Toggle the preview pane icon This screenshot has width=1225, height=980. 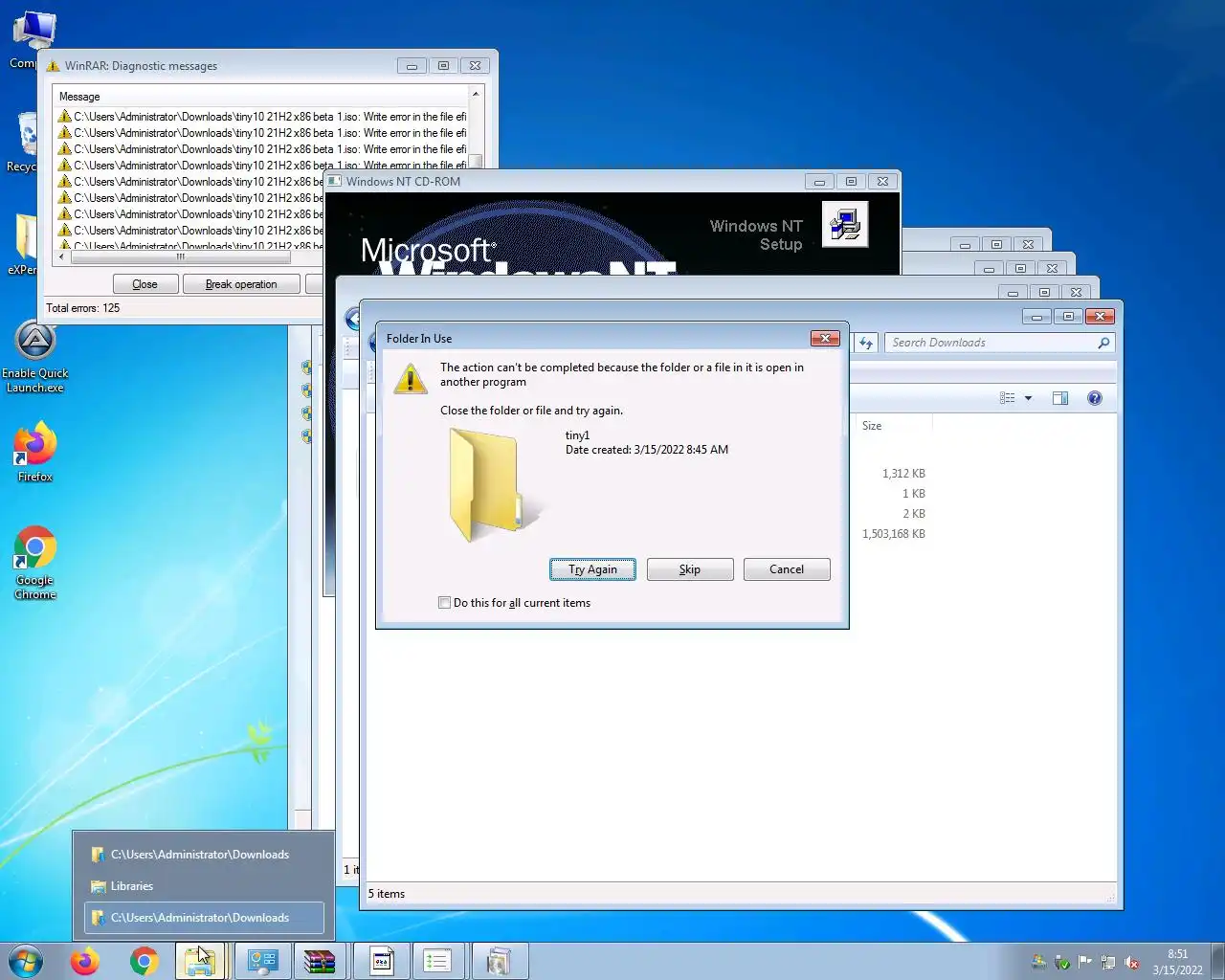pyautogui.click(x=1060, y=398)
